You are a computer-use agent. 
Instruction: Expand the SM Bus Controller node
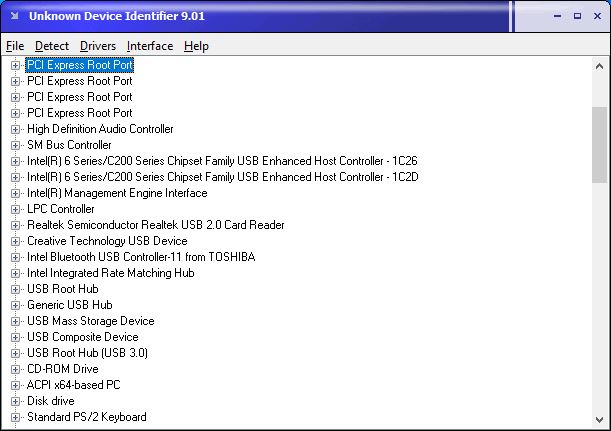[15, 145]
